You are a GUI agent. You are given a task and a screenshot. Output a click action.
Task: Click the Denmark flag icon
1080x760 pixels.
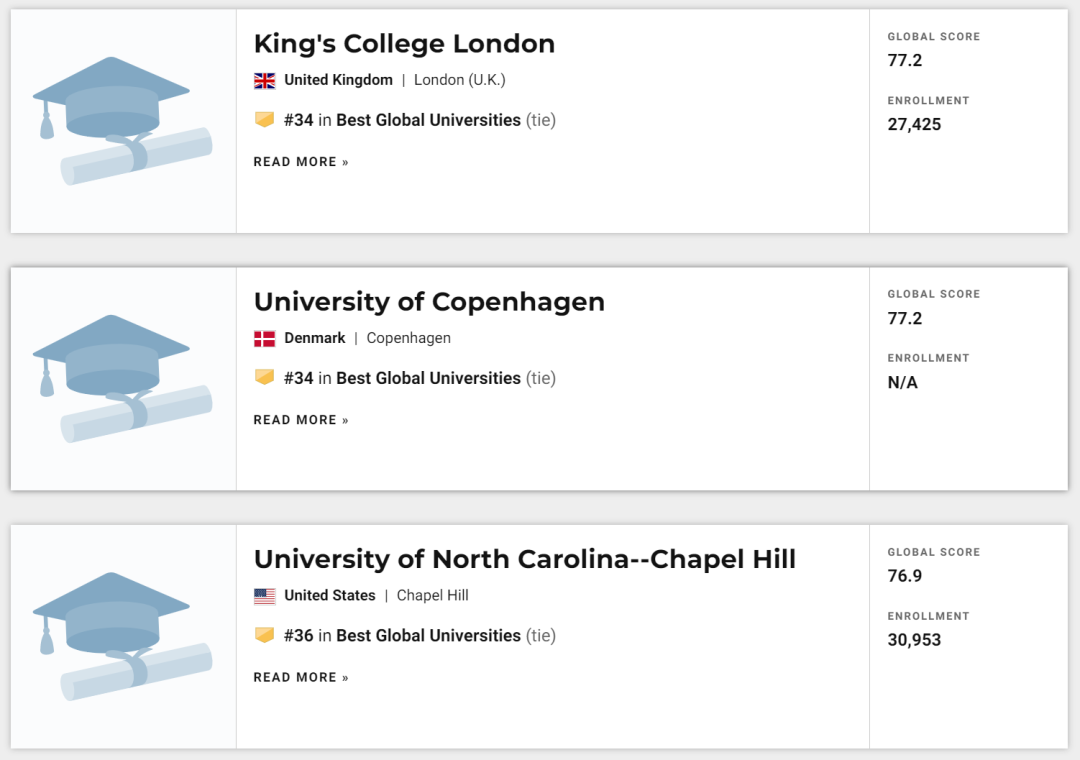tap(264, 338)
